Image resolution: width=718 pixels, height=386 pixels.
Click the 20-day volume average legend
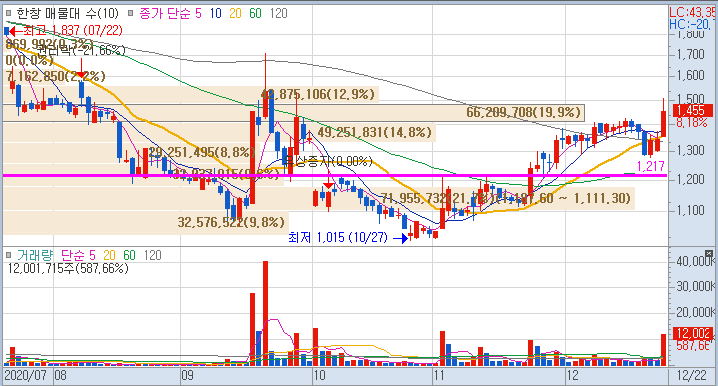[109, 255]
